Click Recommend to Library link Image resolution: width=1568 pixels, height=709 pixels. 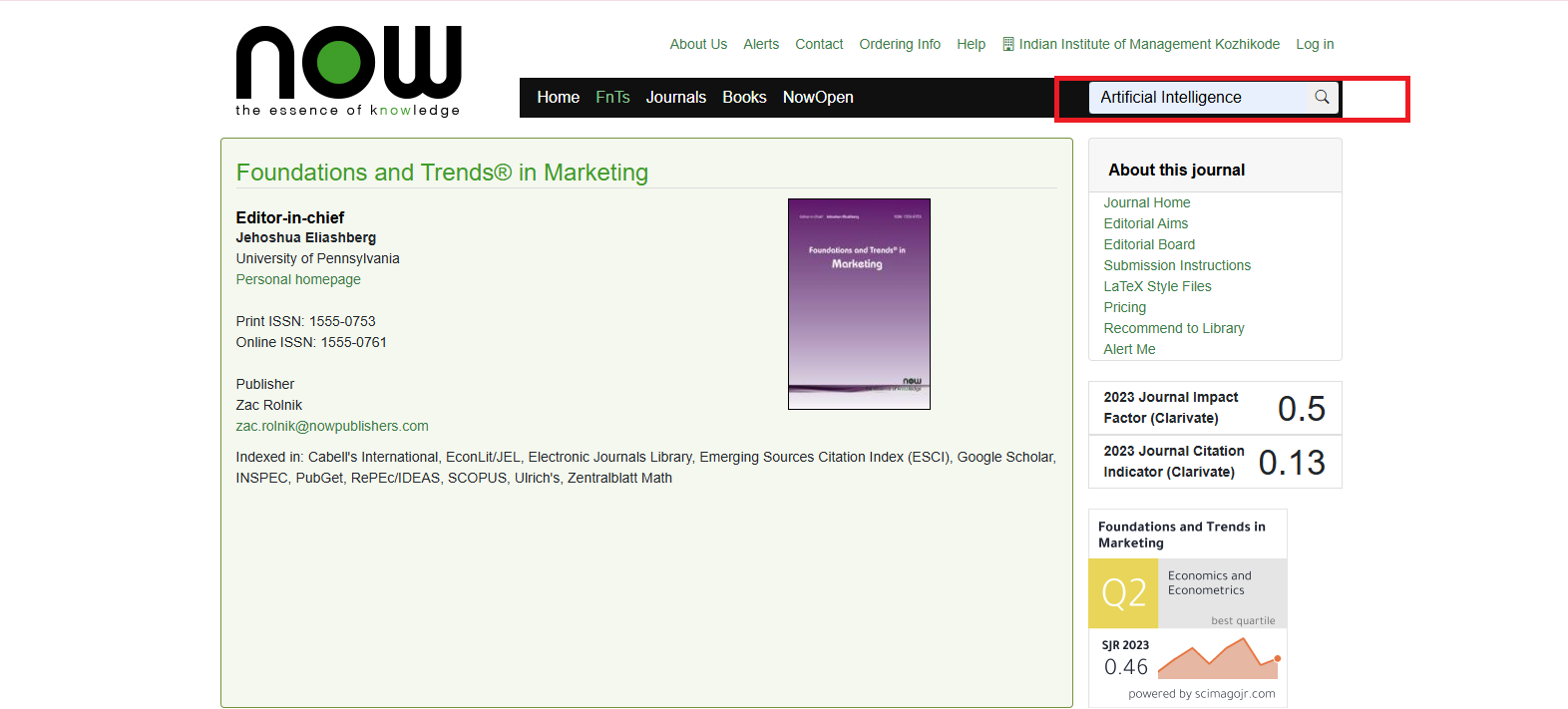pyautogui.click(x=1173, y=329)
